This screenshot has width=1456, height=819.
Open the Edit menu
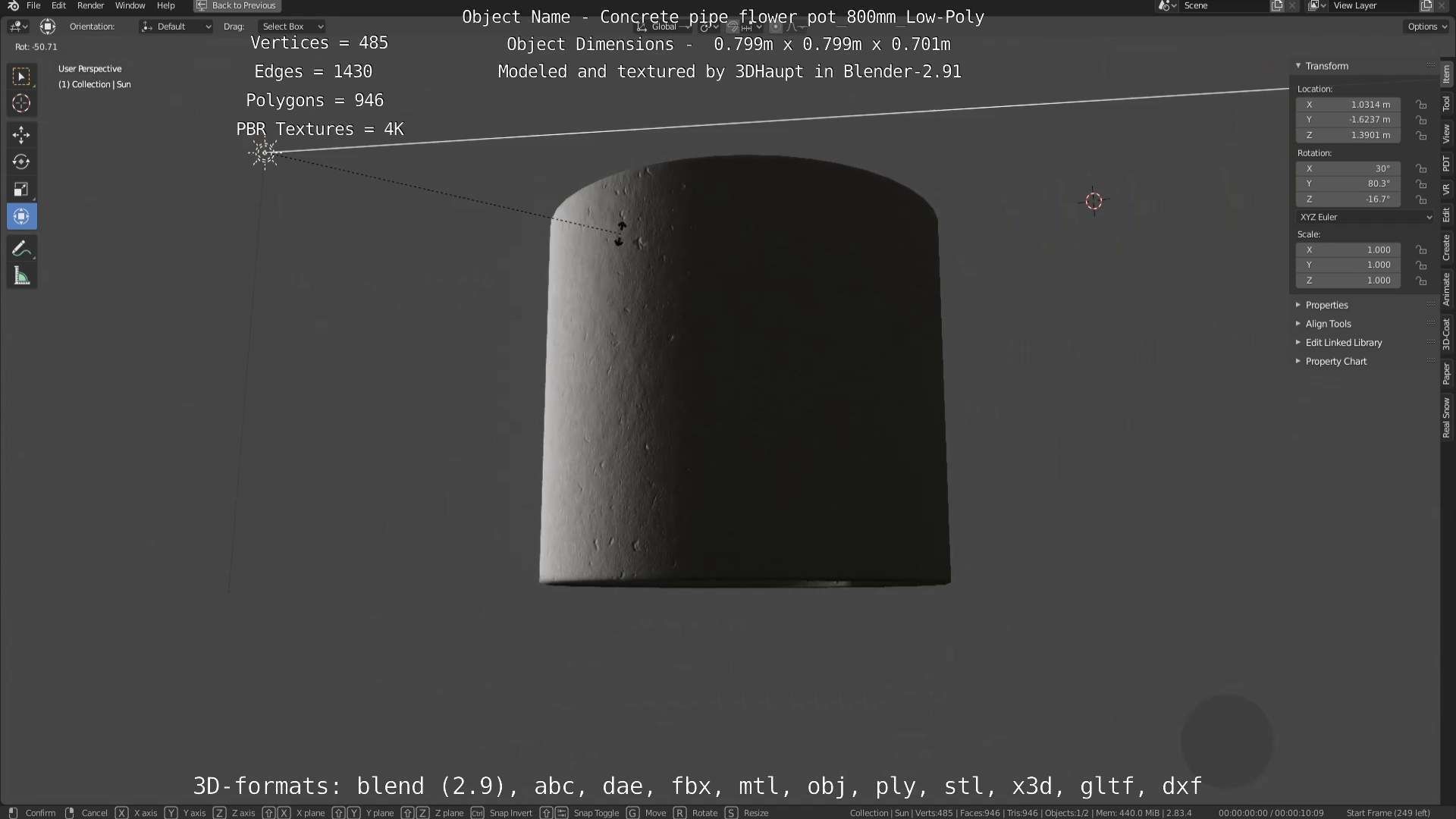pos(58,5)
